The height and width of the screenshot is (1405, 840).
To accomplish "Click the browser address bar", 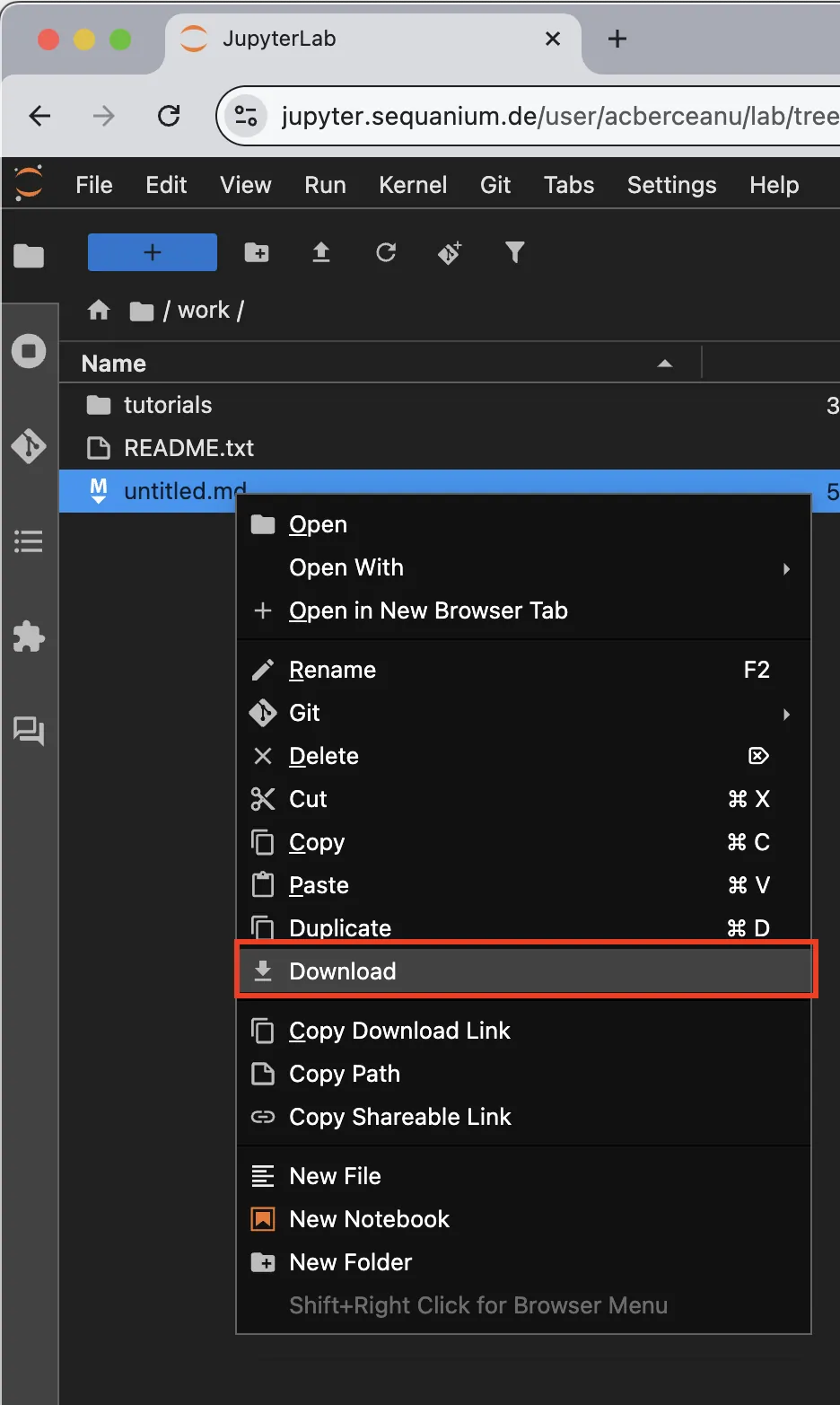I will click(x=556, y=116).
